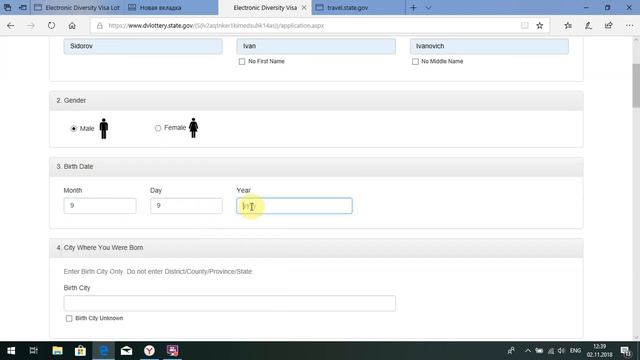The width and height of the screenshot is (640, 360).
Task: Select the active Electronic Diversity Visa tab
Action: pyautogui.click(x=264, y=7)
